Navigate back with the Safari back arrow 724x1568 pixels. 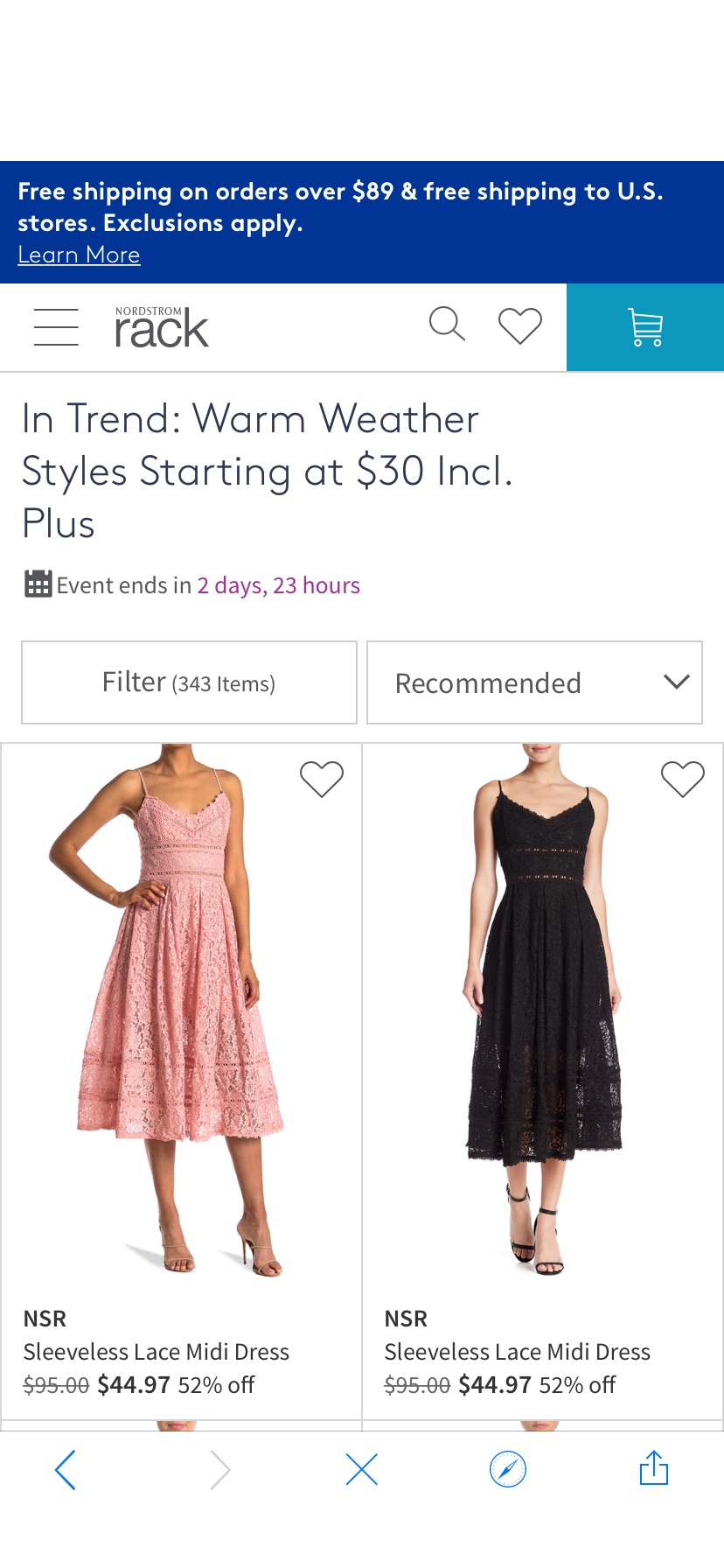click(x=66, y=1470)
